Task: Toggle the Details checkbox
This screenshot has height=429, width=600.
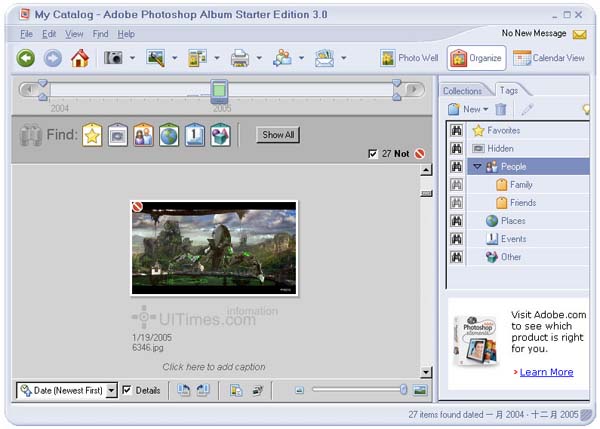Action: point(126,390)
